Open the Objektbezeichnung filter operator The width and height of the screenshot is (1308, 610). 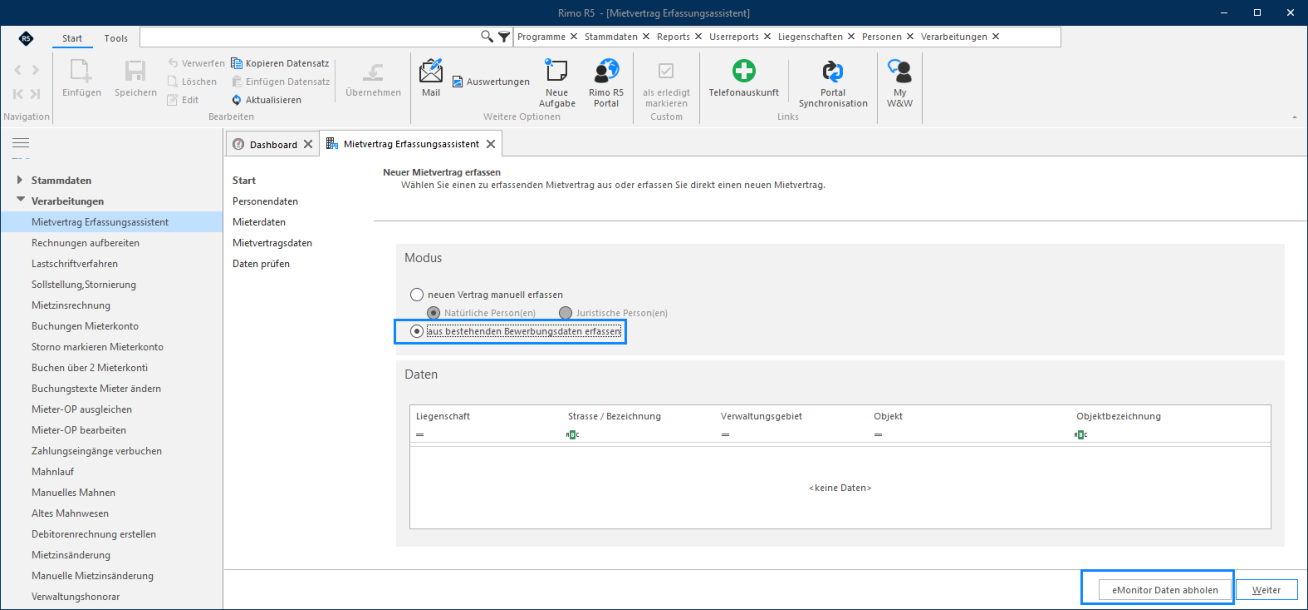tap(1081, 435)
